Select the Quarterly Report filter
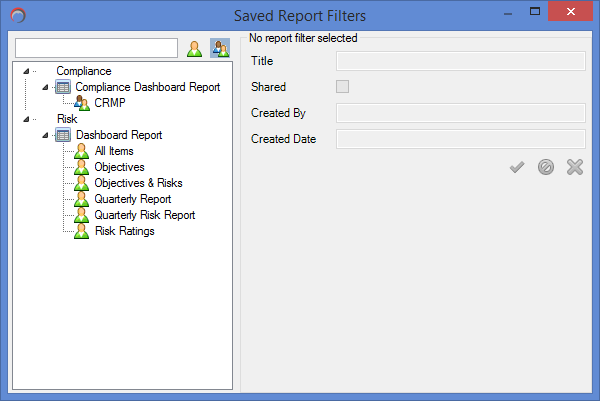The width and height of the screenshot is (600, 401). coord(133,199)
